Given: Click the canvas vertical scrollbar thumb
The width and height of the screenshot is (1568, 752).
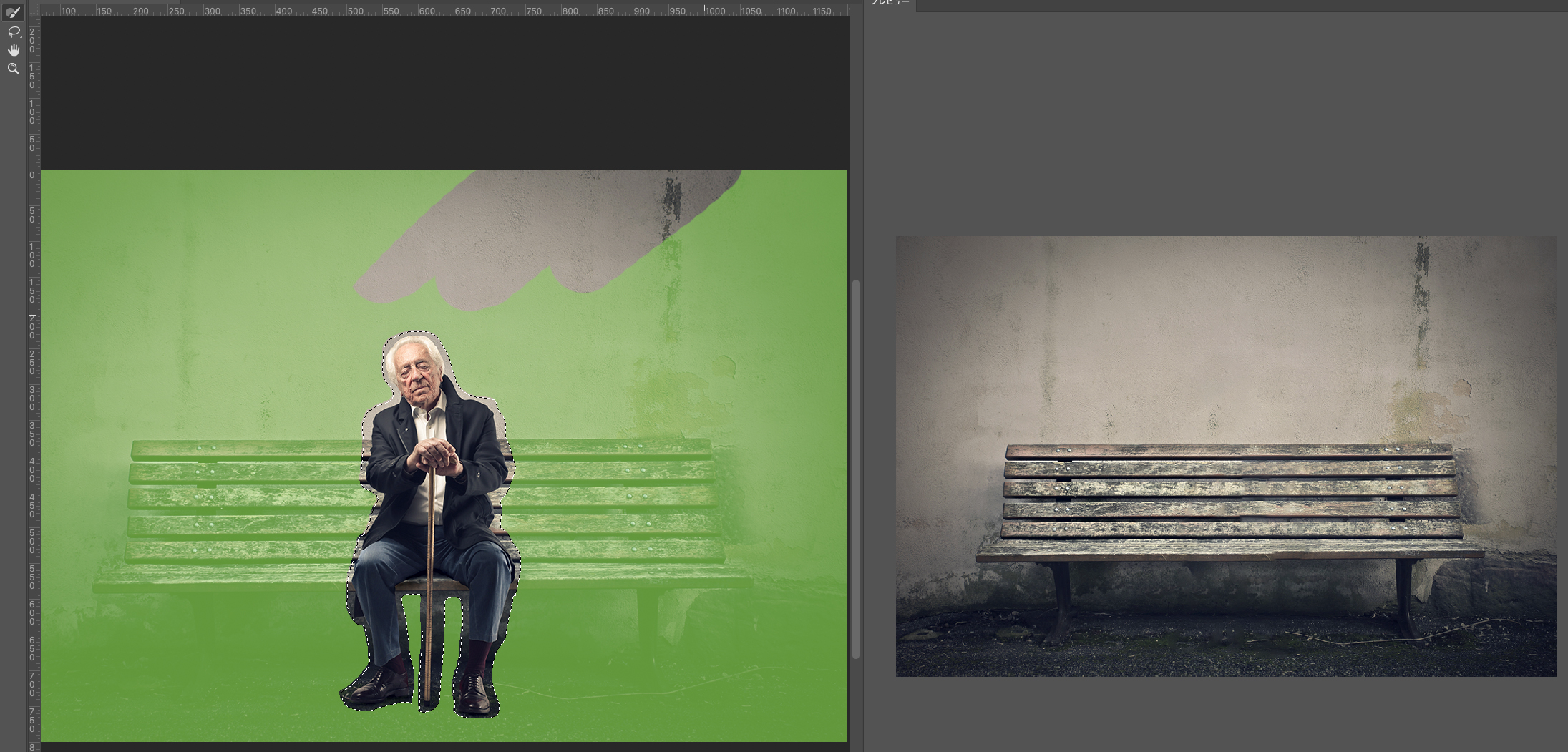Looking at the screenshot, I should [x=855, y=469].
